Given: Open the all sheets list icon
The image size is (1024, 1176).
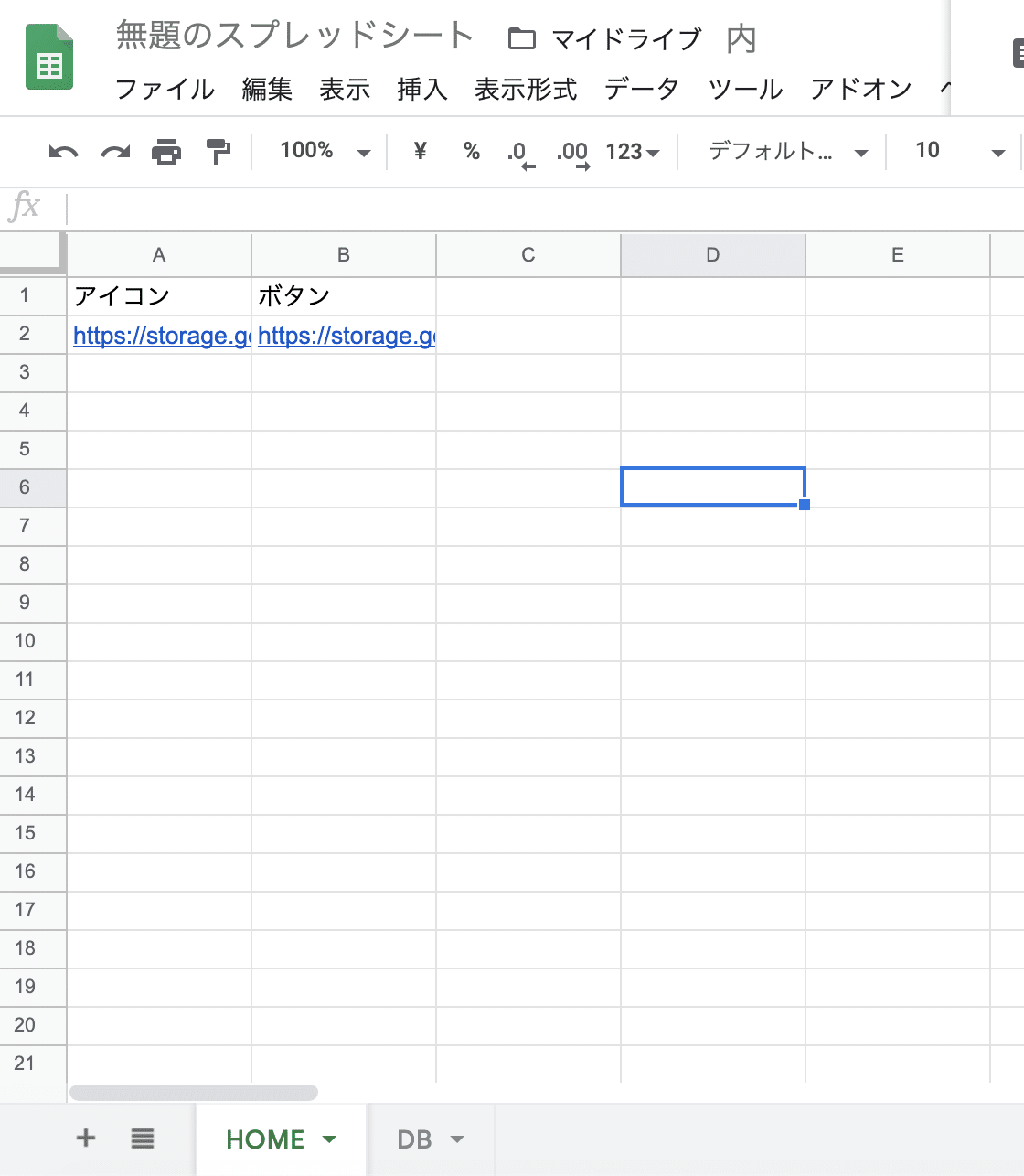Looking at the screenshot, I should pyautogui.click(x=143, y=1139).
